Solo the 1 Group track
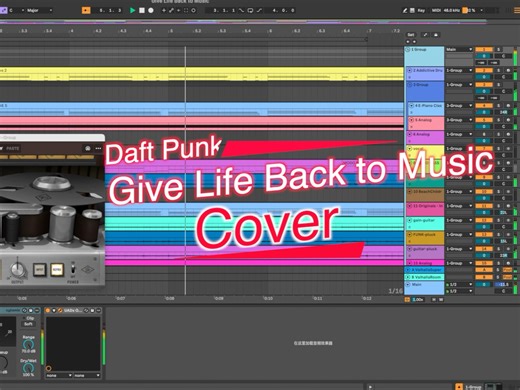The height and width of the screenshot is (390, 520). (x=499, y=49)
